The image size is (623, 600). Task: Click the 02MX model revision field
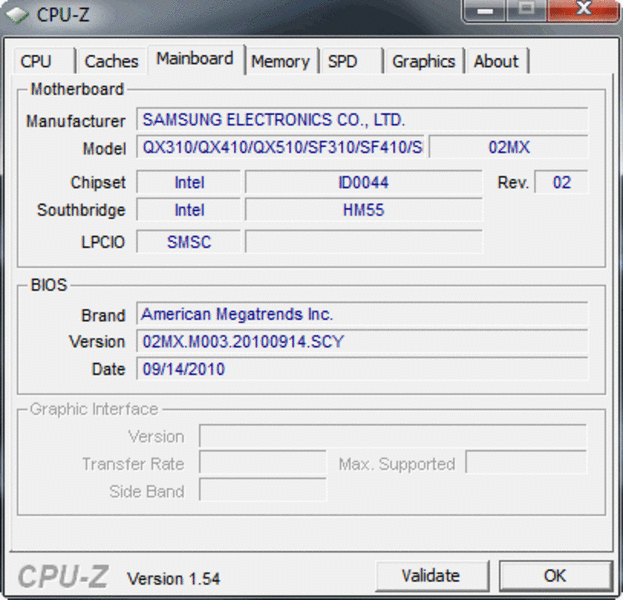tap(509, 147)
